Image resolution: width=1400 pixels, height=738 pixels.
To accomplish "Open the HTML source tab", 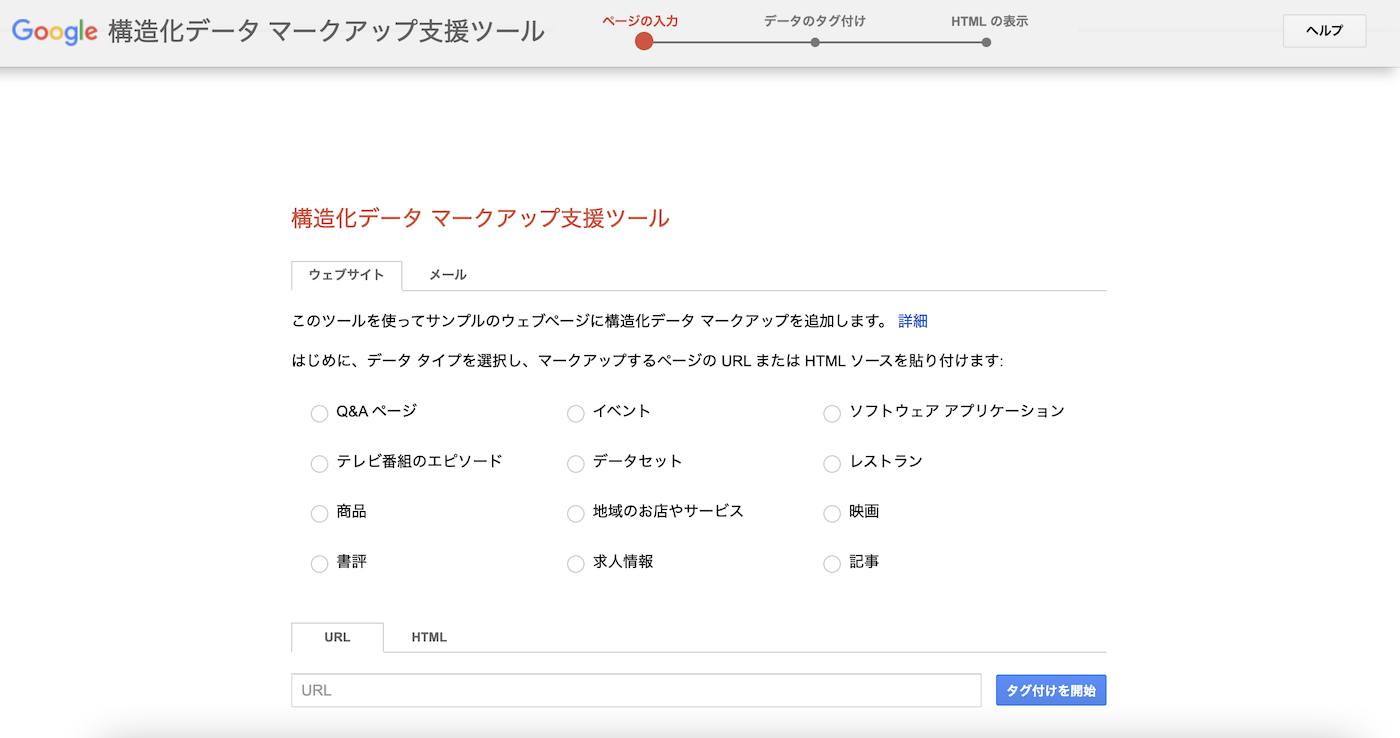I will coord(429,637).
